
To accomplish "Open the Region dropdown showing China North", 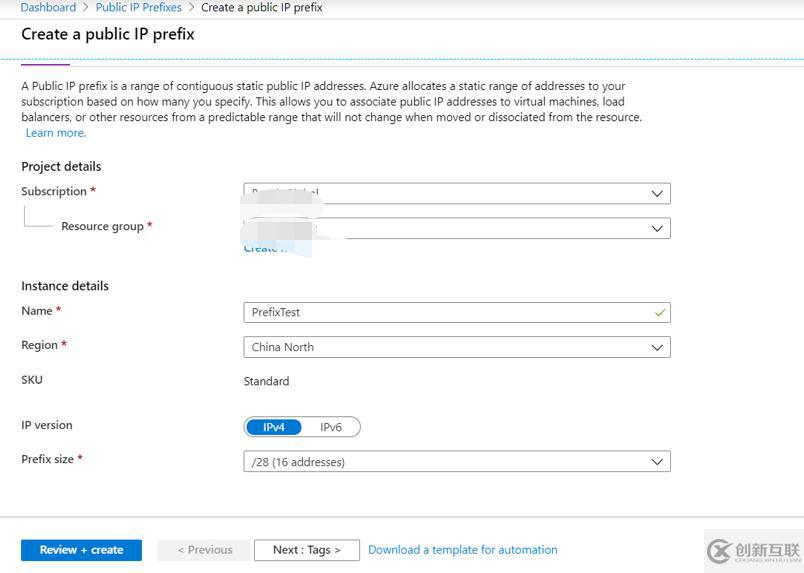I will pyautogui.click(x=457, y=347).
